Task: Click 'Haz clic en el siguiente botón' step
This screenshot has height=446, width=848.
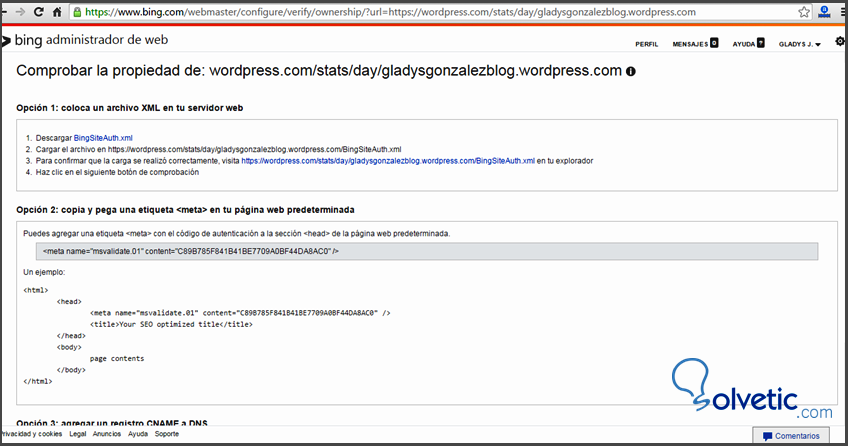Action: tap(117, 172)
